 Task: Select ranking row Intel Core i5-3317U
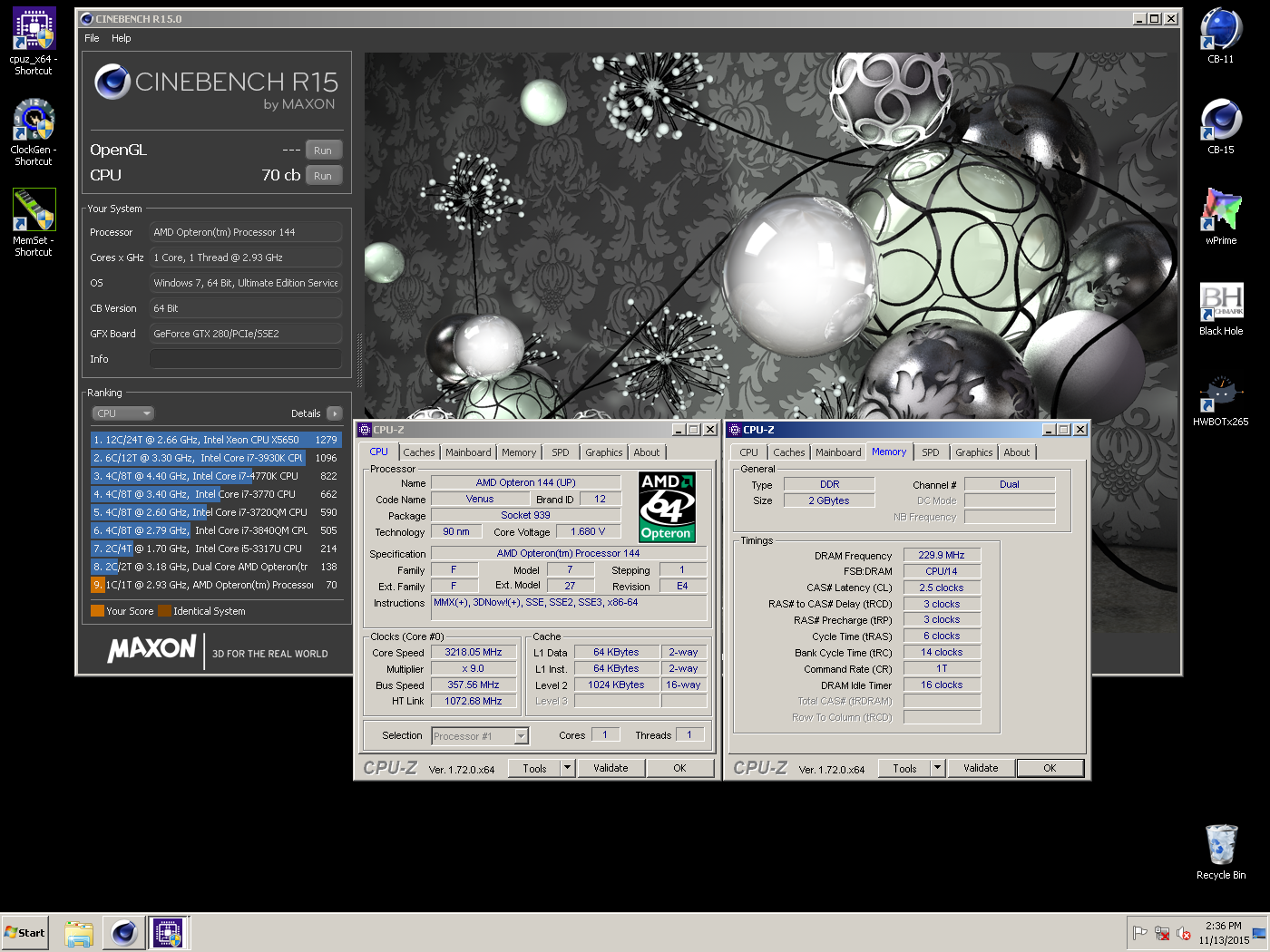click(x=216, y=549)
